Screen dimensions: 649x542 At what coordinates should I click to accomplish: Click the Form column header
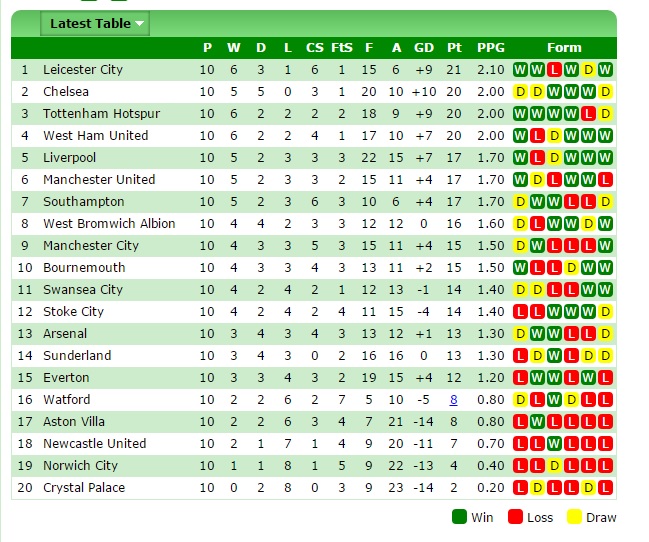tap(564, 48)
